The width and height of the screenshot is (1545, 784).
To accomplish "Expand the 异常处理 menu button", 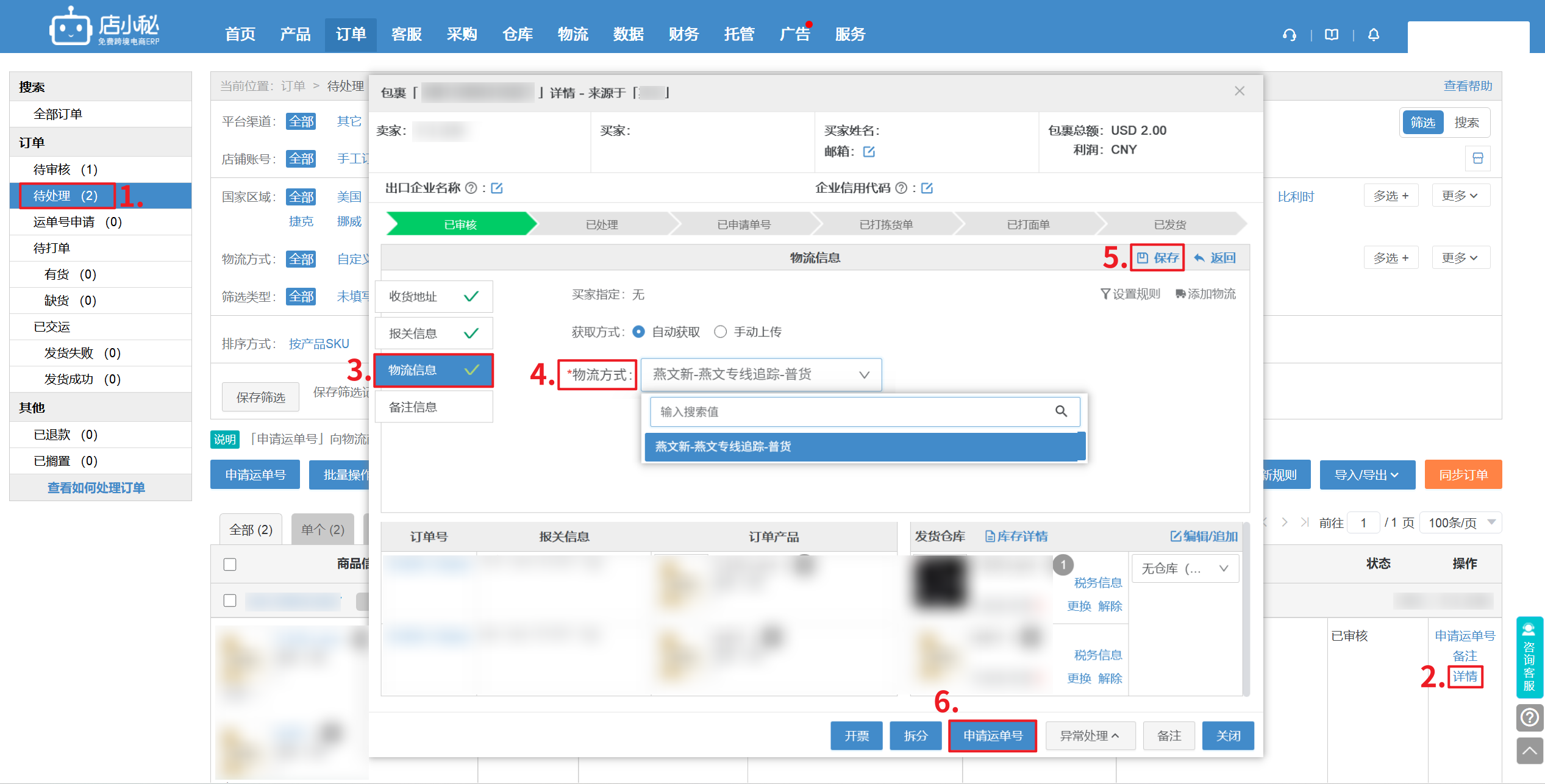I will 1090,736.
